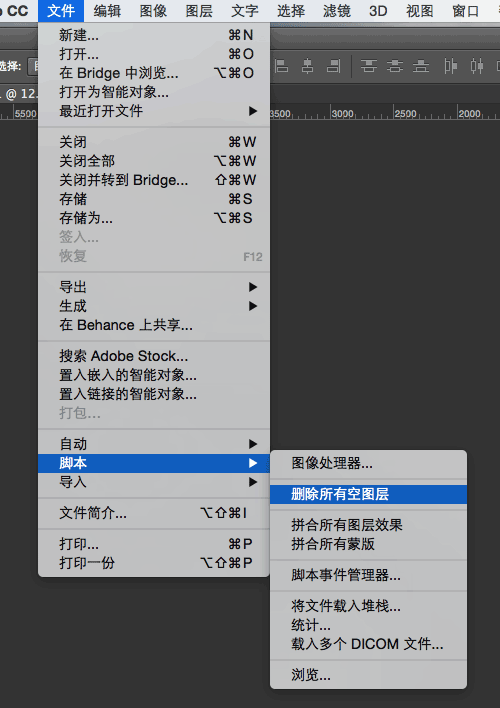Open the 滤镜 menu
Screen dimensions: 500x708
pyautogui.click(x=337, y=11)
